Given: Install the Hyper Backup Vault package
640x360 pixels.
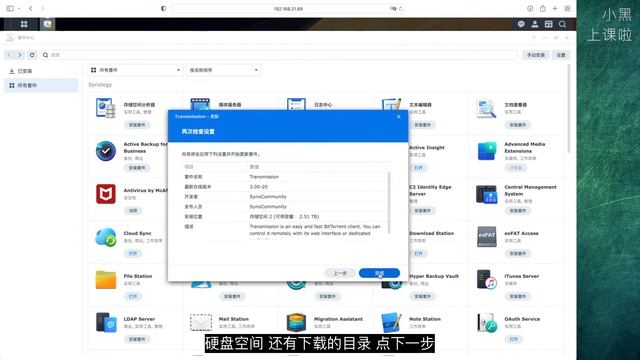Looking at the screenshot, I should (x=422, y=296).
